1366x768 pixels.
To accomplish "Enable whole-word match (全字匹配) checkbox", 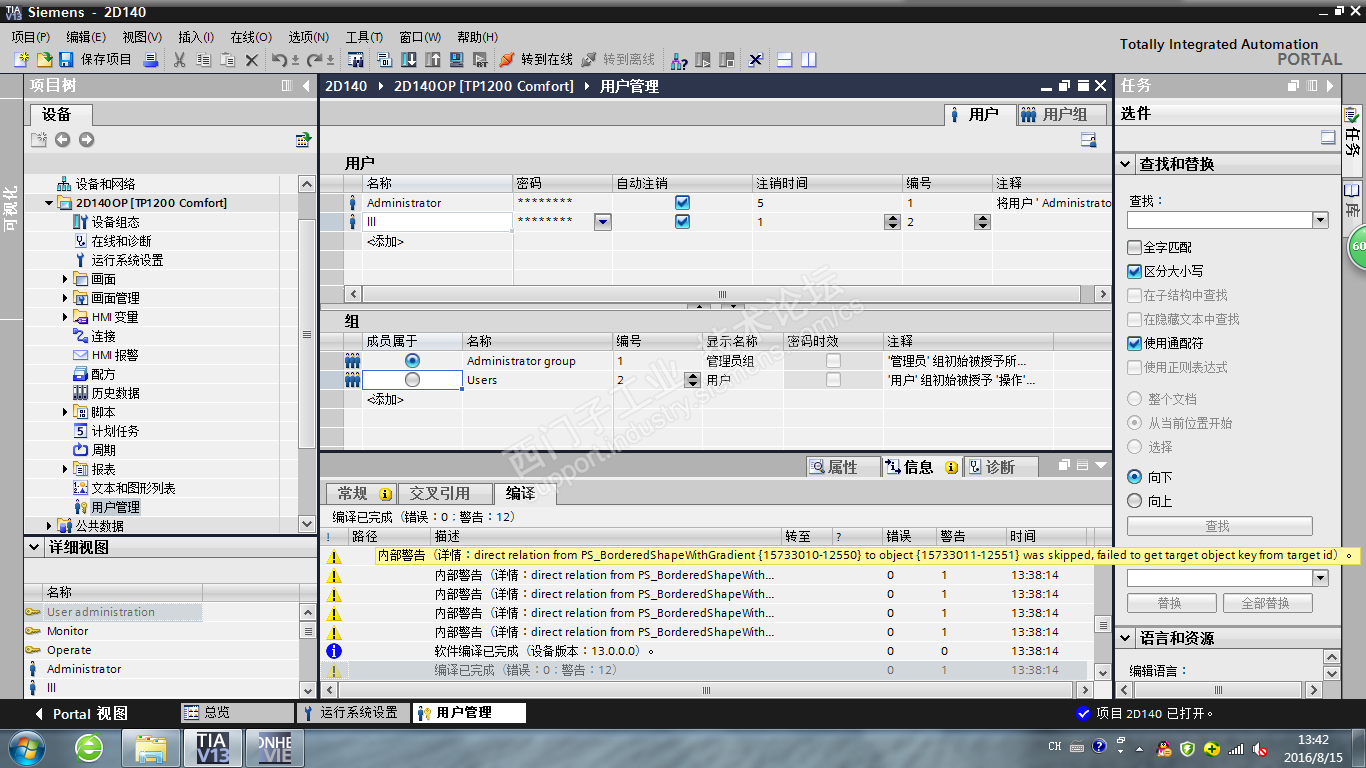I will pyautogui.click(x=1134, y=247).
